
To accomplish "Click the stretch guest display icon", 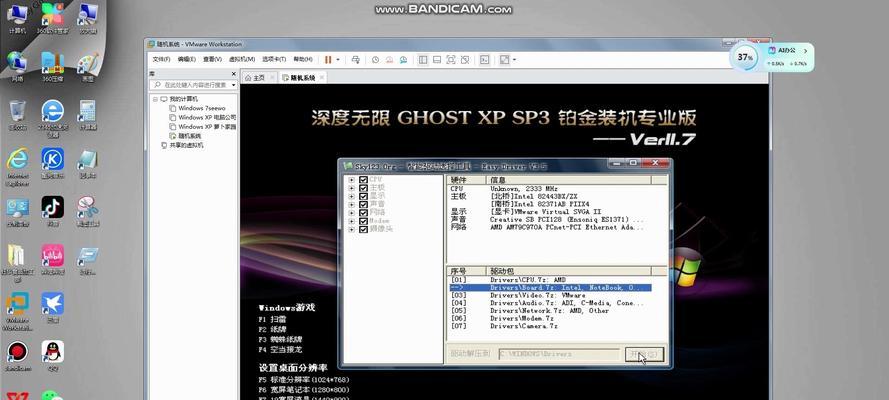I will pos(504,59).
